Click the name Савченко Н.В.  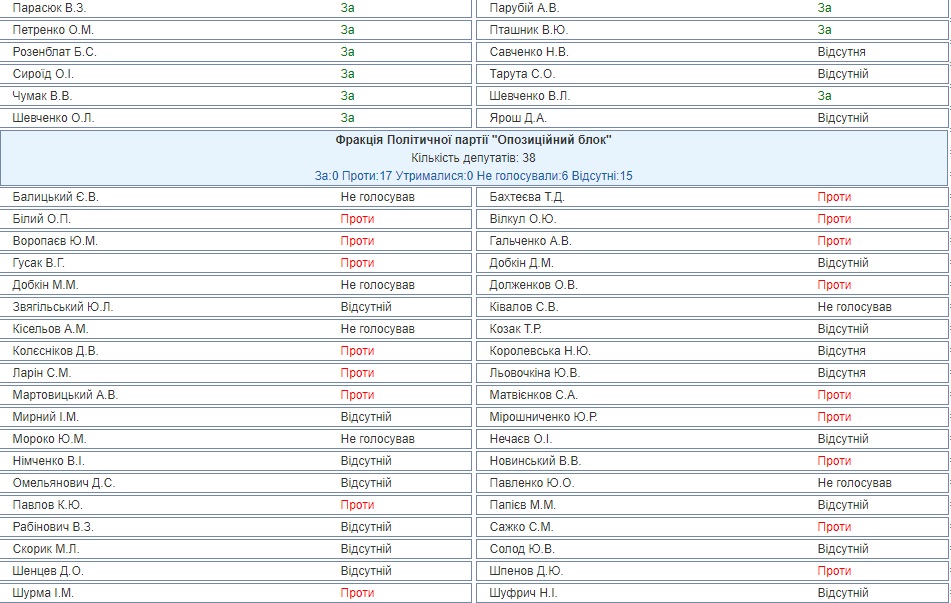[529, 52]
